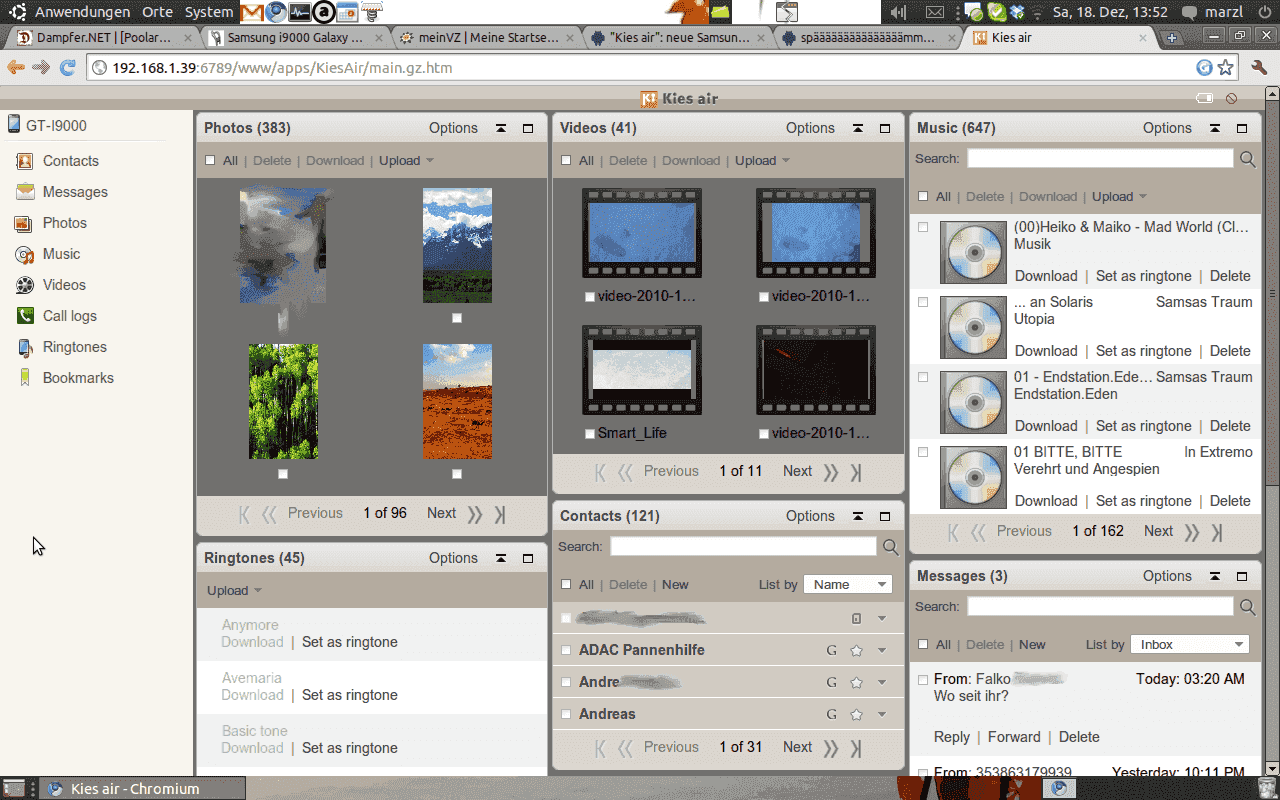Click the Messages search magnifier icon

pos(1248,607)
